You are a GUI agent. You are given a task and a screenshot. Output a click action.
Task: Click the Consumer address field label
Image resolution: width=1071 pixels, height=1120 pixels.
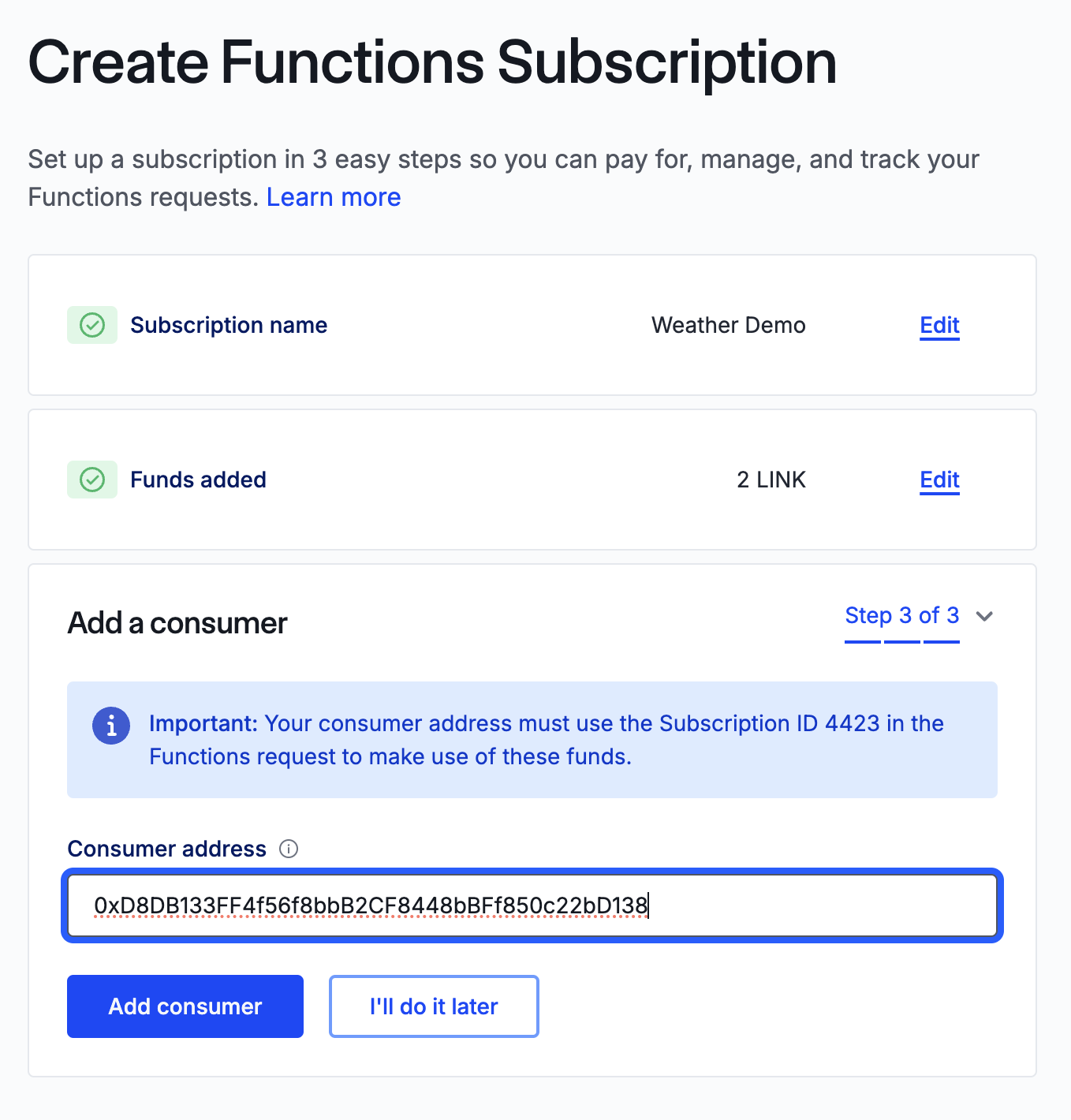[x=167, y=849]
